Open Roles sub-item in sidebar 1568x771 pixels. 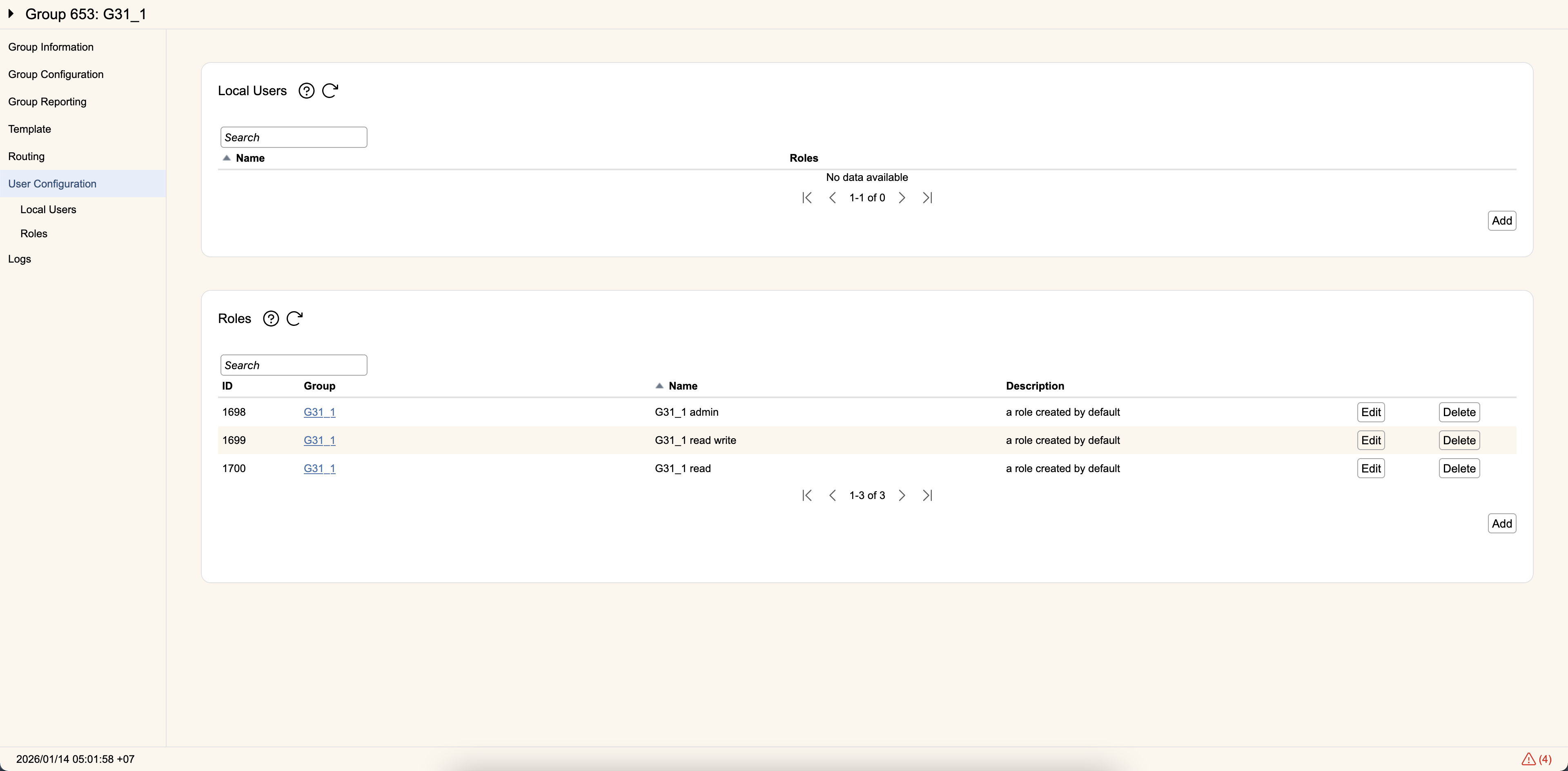point(33,234)
